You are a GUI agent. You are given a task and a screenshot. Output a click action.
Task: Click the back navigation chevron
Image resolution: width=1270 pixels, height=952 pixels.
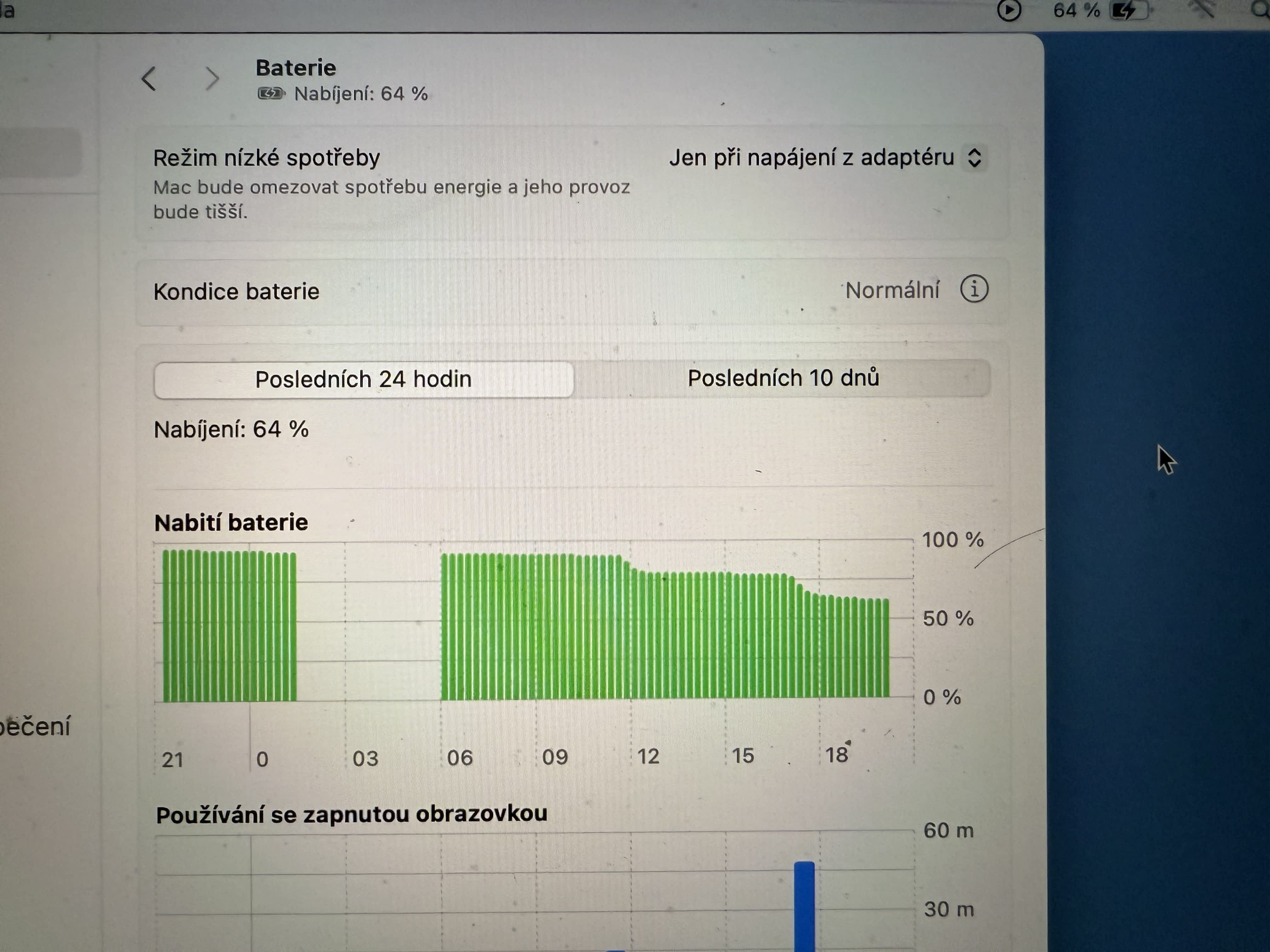tap(149, 79)
